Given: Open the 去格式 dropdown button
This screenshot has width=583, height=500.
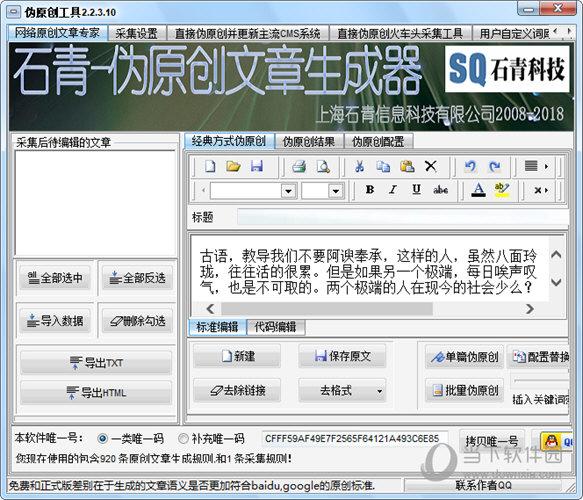Looking at the screenshot, I should coord(342,391).
